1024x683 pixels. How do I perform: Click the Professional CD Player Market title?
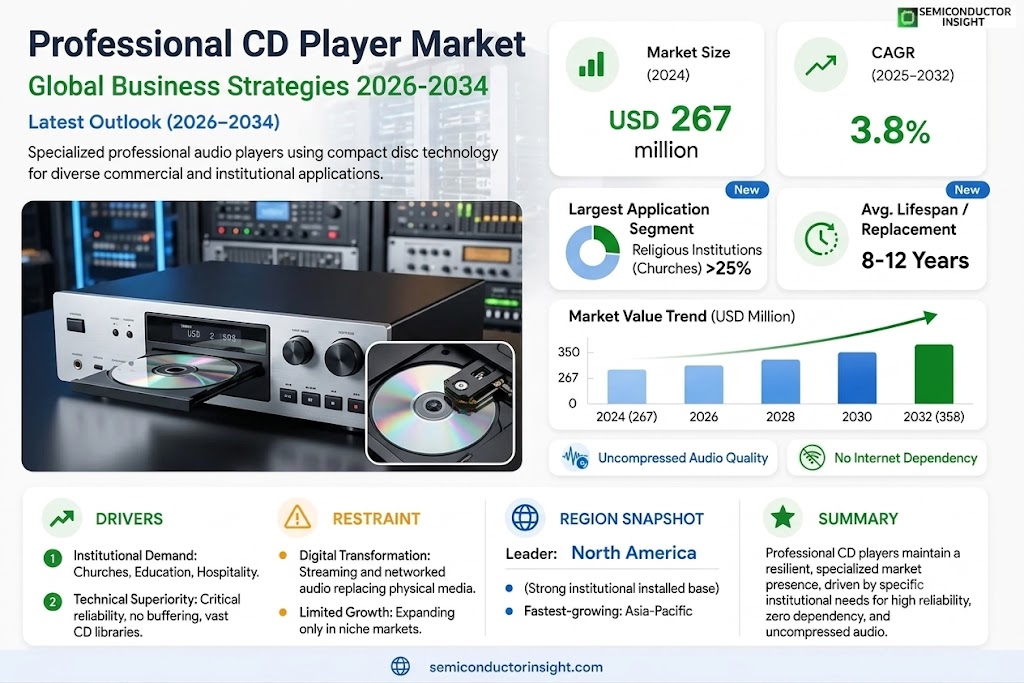tap(277, 44)
